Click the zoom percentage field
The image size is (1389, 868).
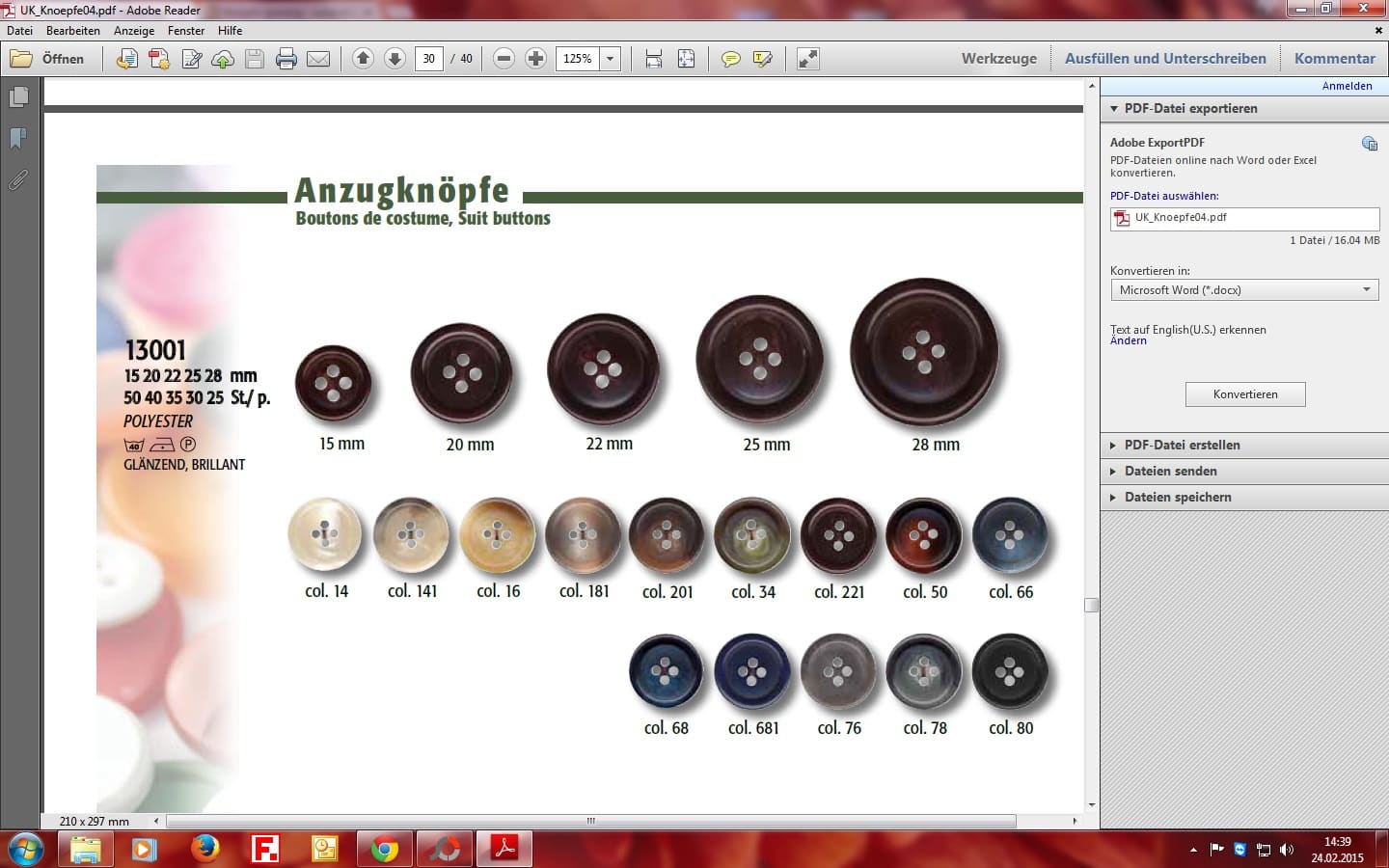pos(577,58)
